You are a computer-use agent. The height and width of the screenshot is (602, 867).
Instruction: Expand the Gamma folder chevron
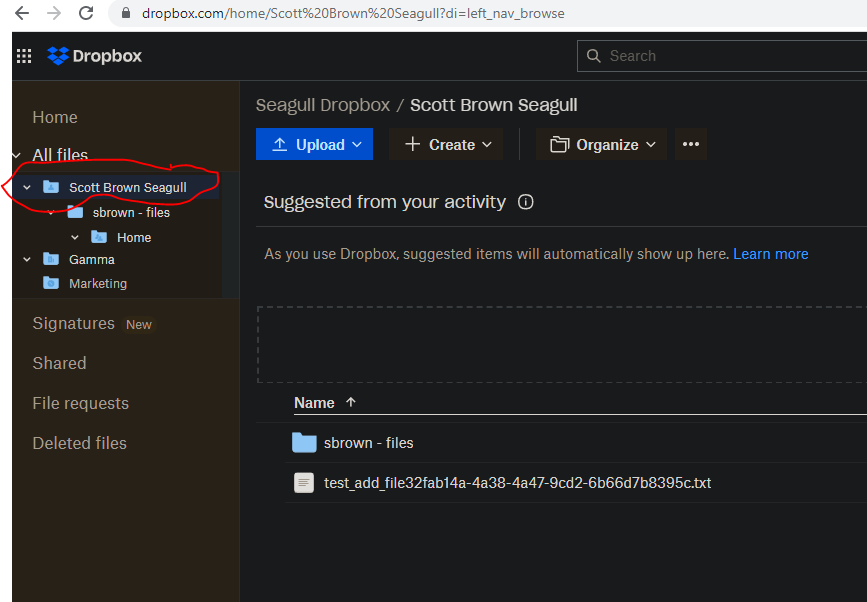27,259
